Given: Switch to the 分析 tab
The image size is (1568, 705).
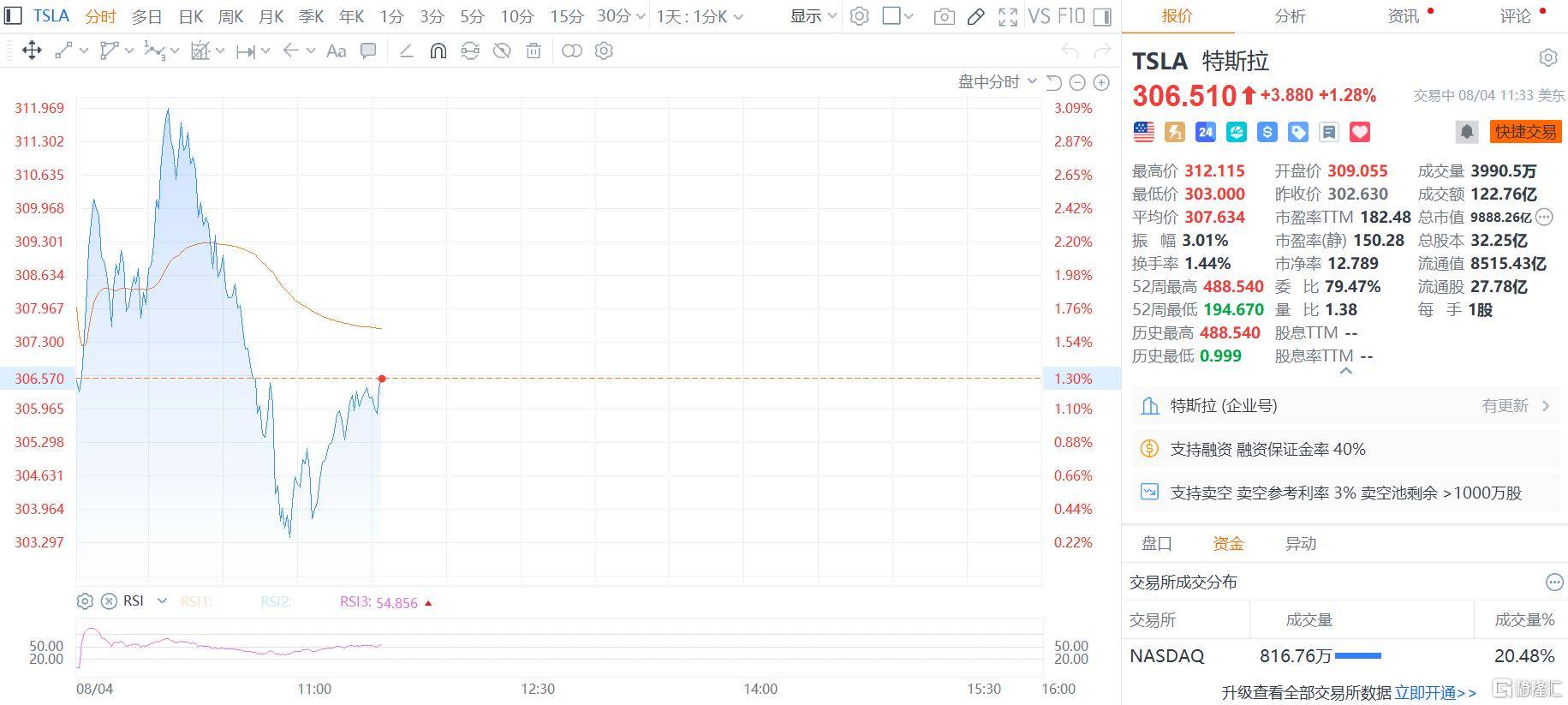Looking at the screenshot, I should 1290,16.
